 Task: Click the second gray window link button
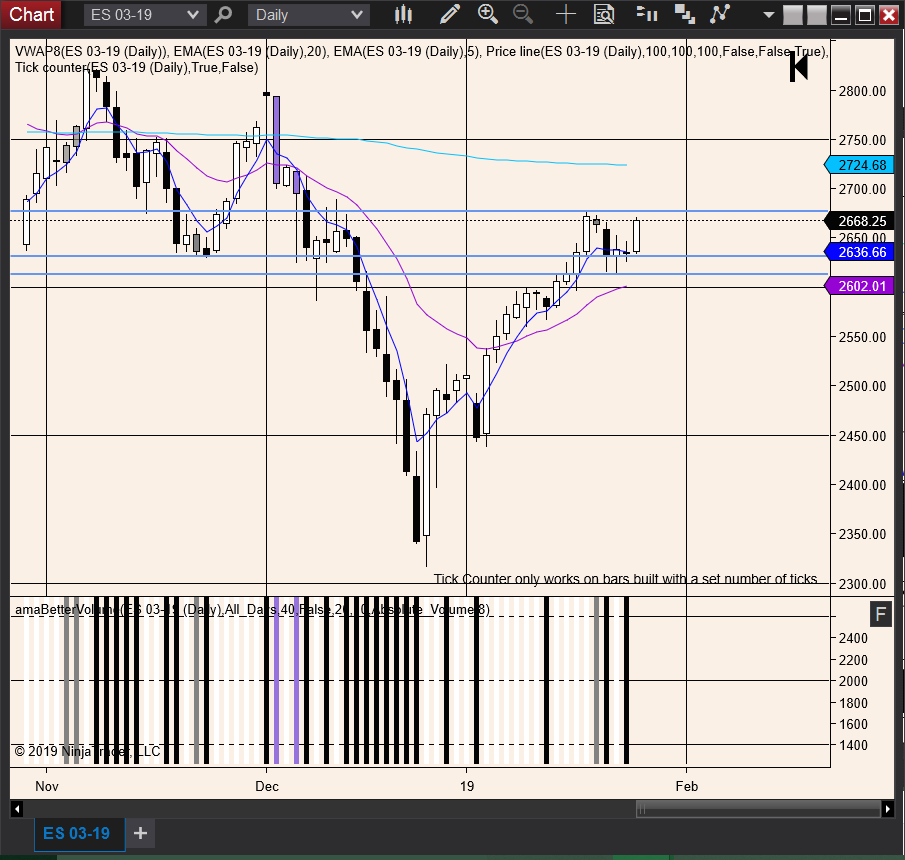coord(817,15)
